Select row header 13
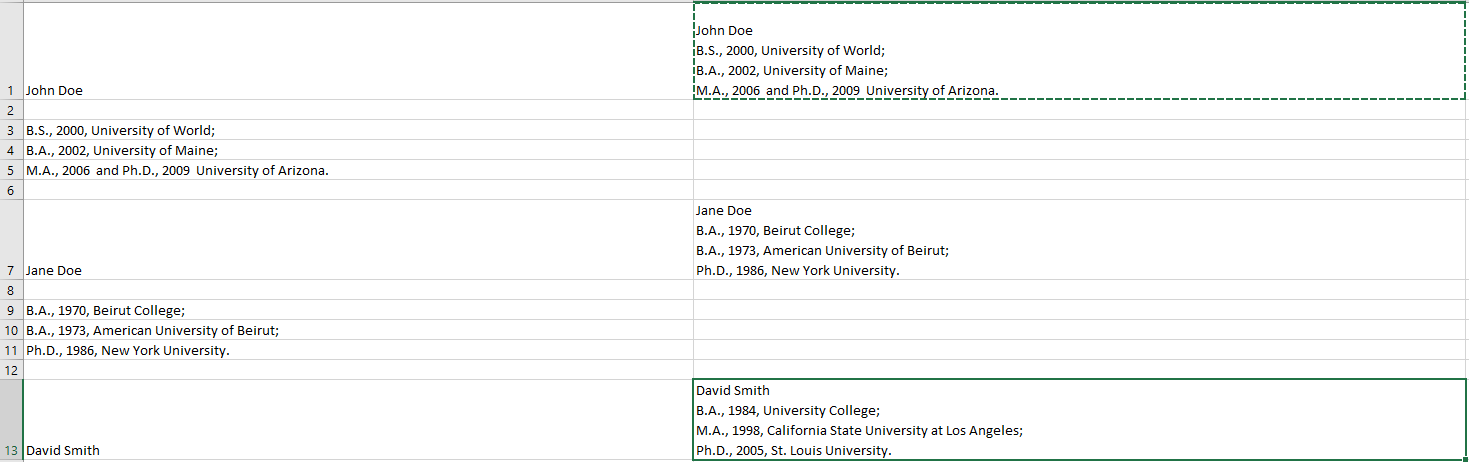The width and height of the screenshot is (1469, 462). point(11,420)
